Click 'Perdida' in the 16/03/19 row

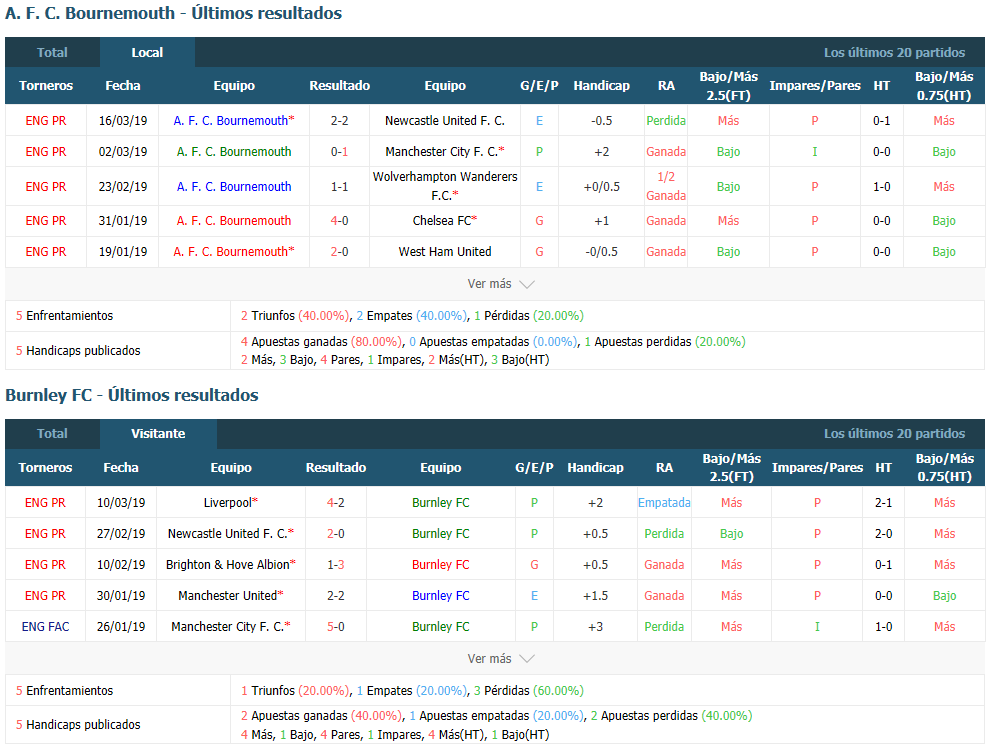click(666, 121)
